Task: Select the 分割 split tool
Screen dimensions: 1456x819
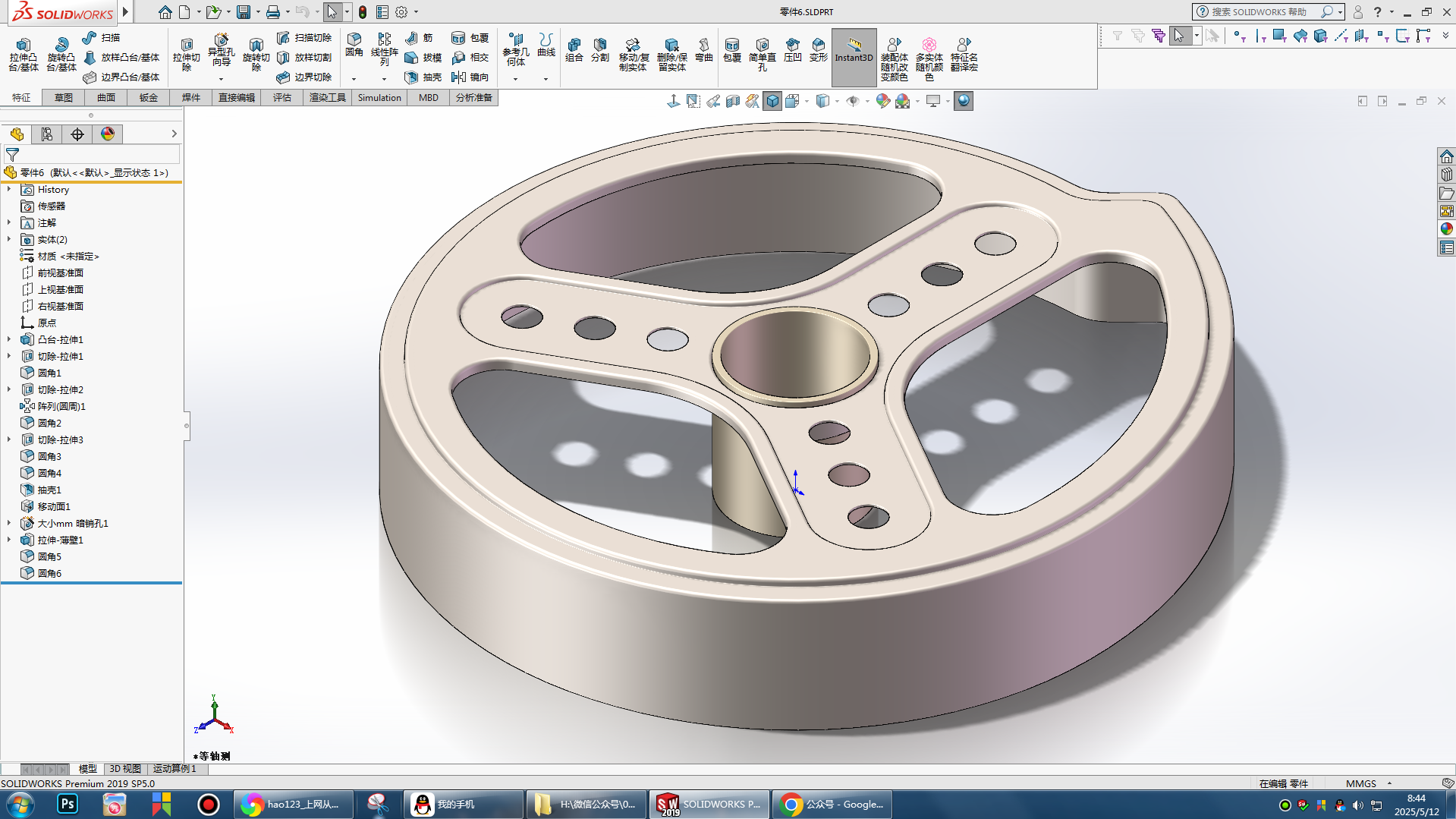Action: pyautogui.click(x=600, y=50)
